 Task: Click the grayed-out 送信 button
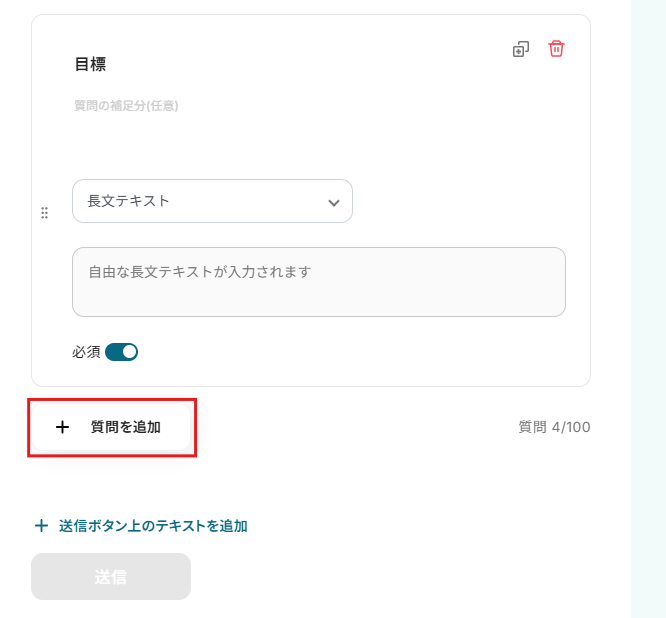[x=111, y=577]
